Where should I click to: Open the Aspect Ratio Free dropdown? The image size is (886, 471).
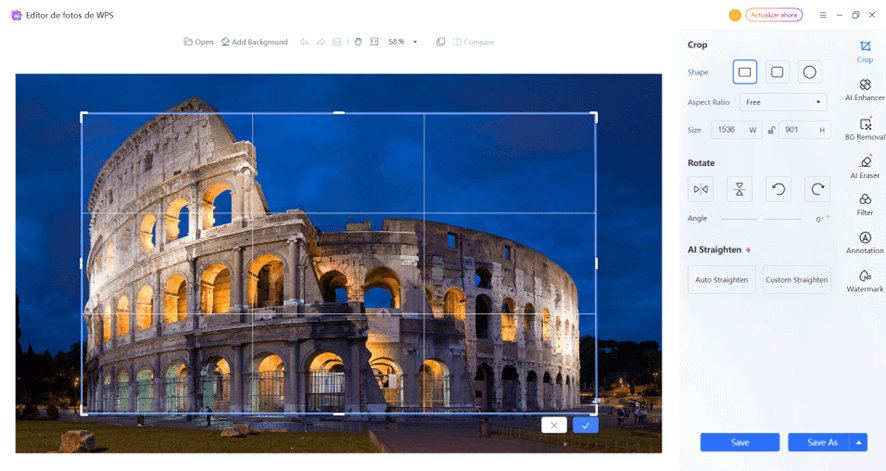[783, 102]
